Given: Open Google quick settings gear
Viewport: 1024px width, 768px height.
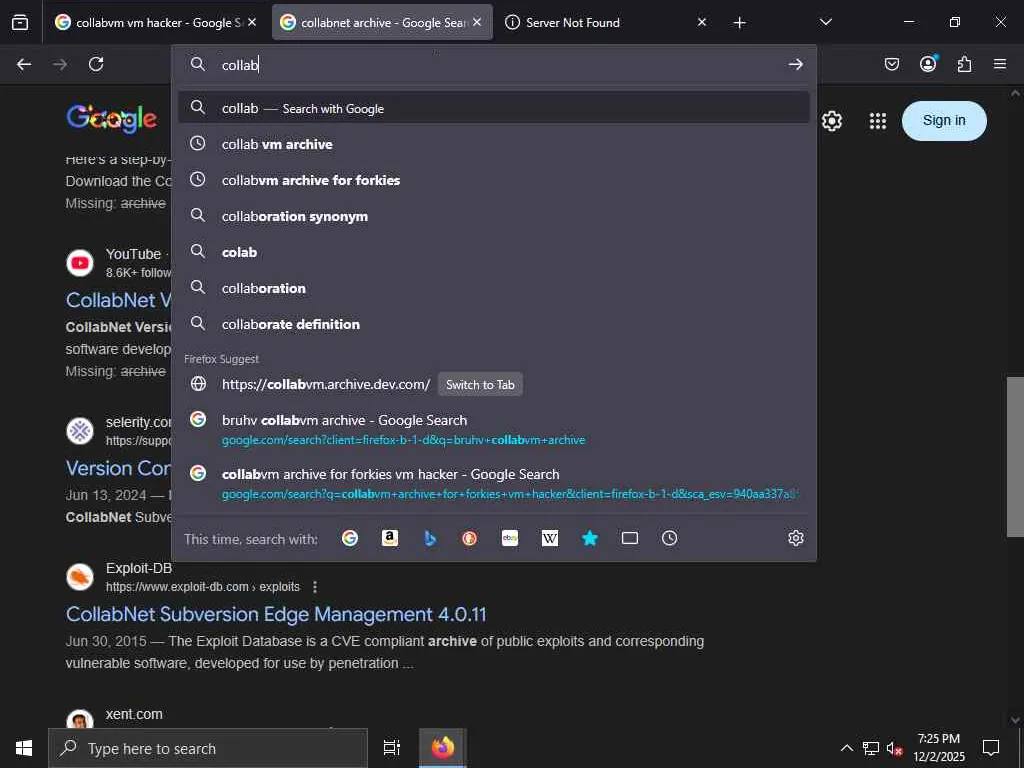Looking at the screenshot, I should 831,121.
